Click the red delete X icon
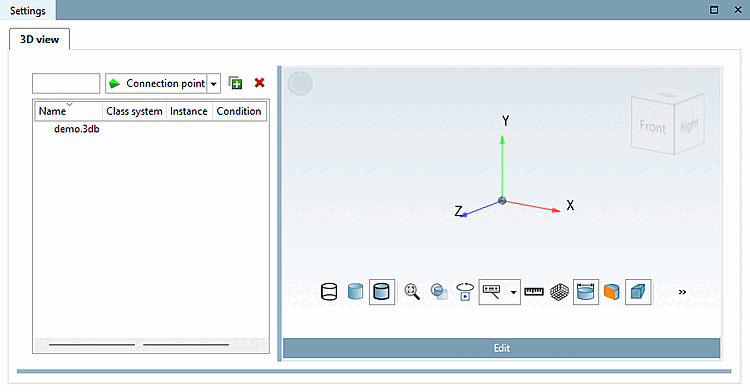 (x=260, y=83)
